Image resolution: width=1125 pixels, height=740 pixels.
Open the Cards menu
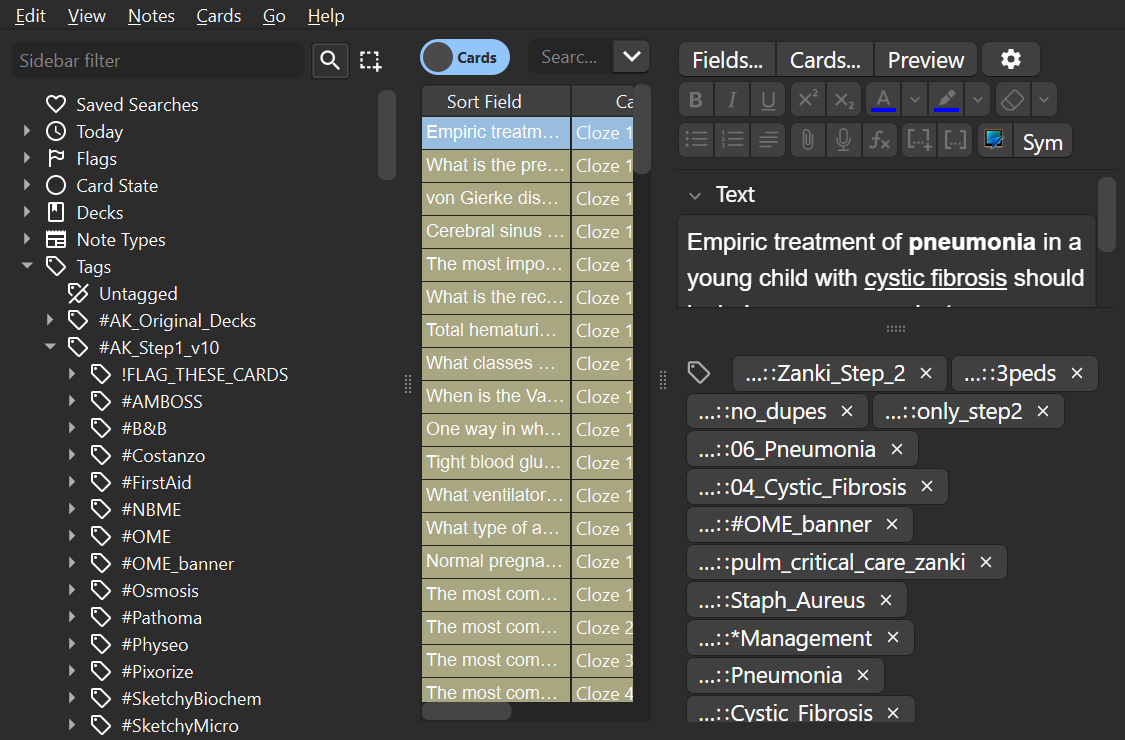pos(218,16)
